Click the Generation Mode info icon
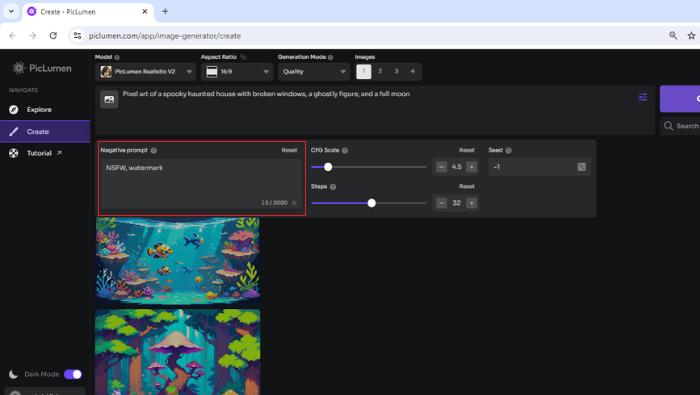 point(330,57)
